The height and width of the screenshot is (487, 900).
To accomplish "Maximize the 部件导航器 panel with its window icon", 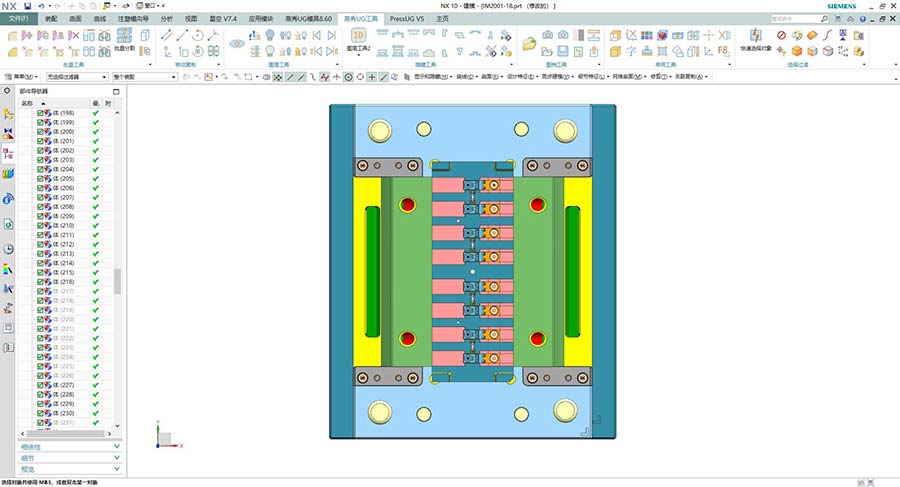I will pyautogui.click(x=116, y=91).
